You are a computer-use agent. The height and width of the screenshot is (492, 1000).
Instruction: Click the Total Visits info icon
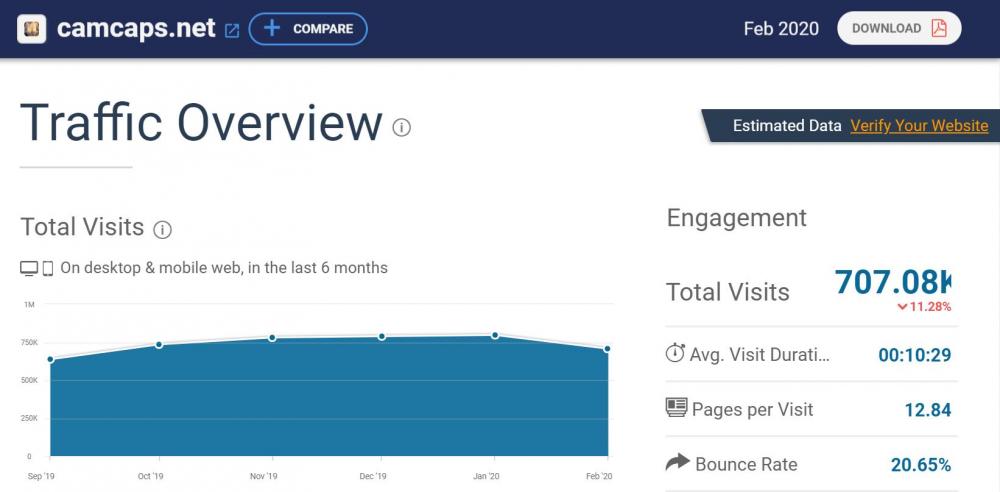pos(162,230)
